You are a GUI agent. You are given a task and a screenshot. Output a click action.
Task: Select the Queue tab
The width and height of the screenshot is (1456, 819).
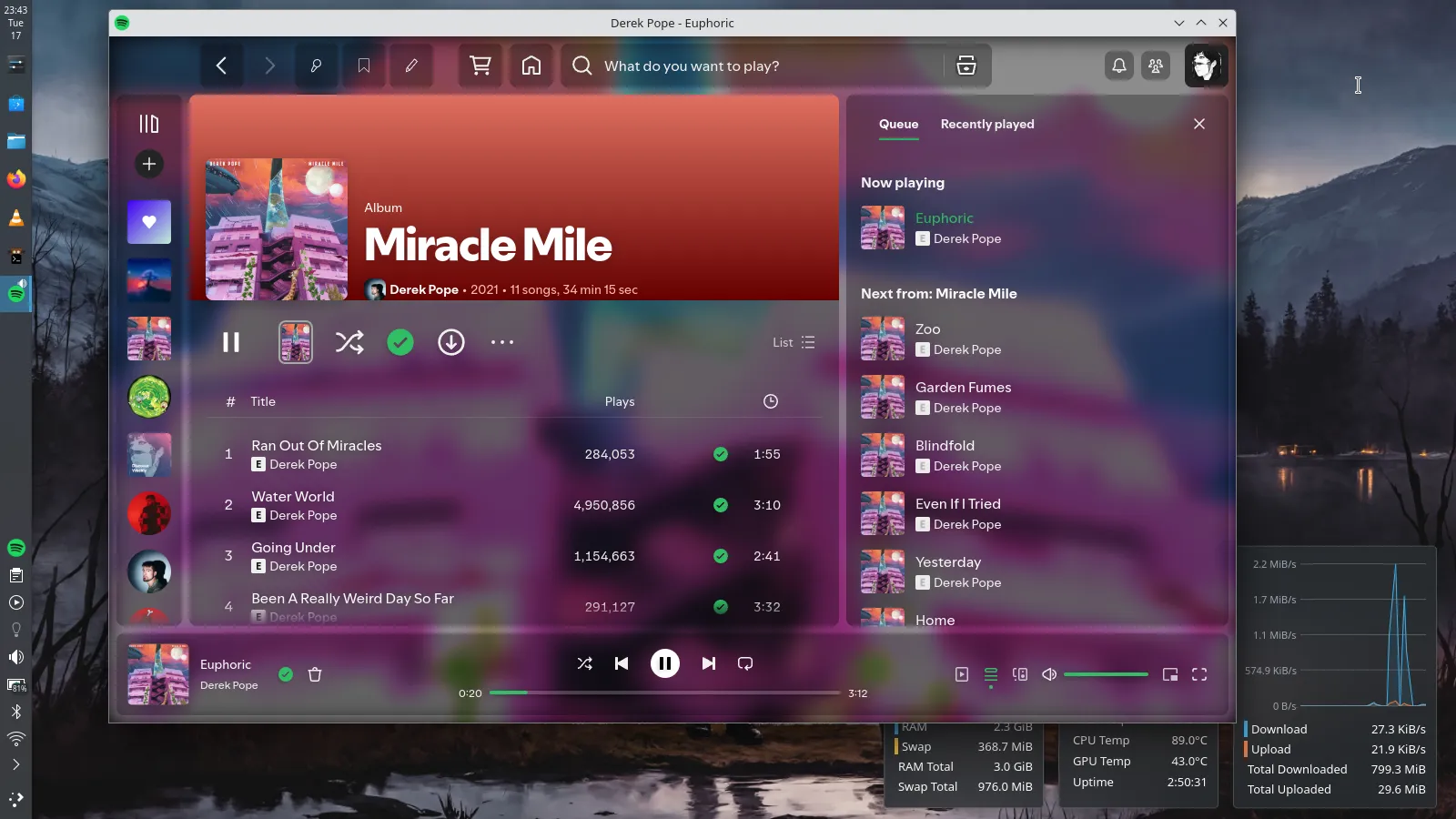pyautogui.click(x=898, y=124)
